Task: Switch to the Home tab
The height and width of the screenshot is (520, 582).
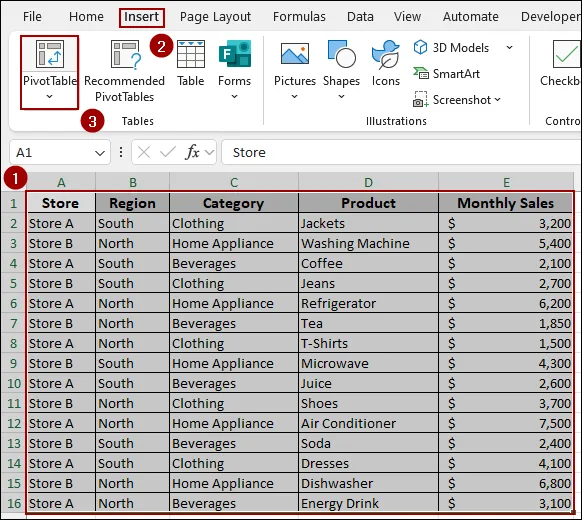Action: pyautogui.click(x=86, y=17)
